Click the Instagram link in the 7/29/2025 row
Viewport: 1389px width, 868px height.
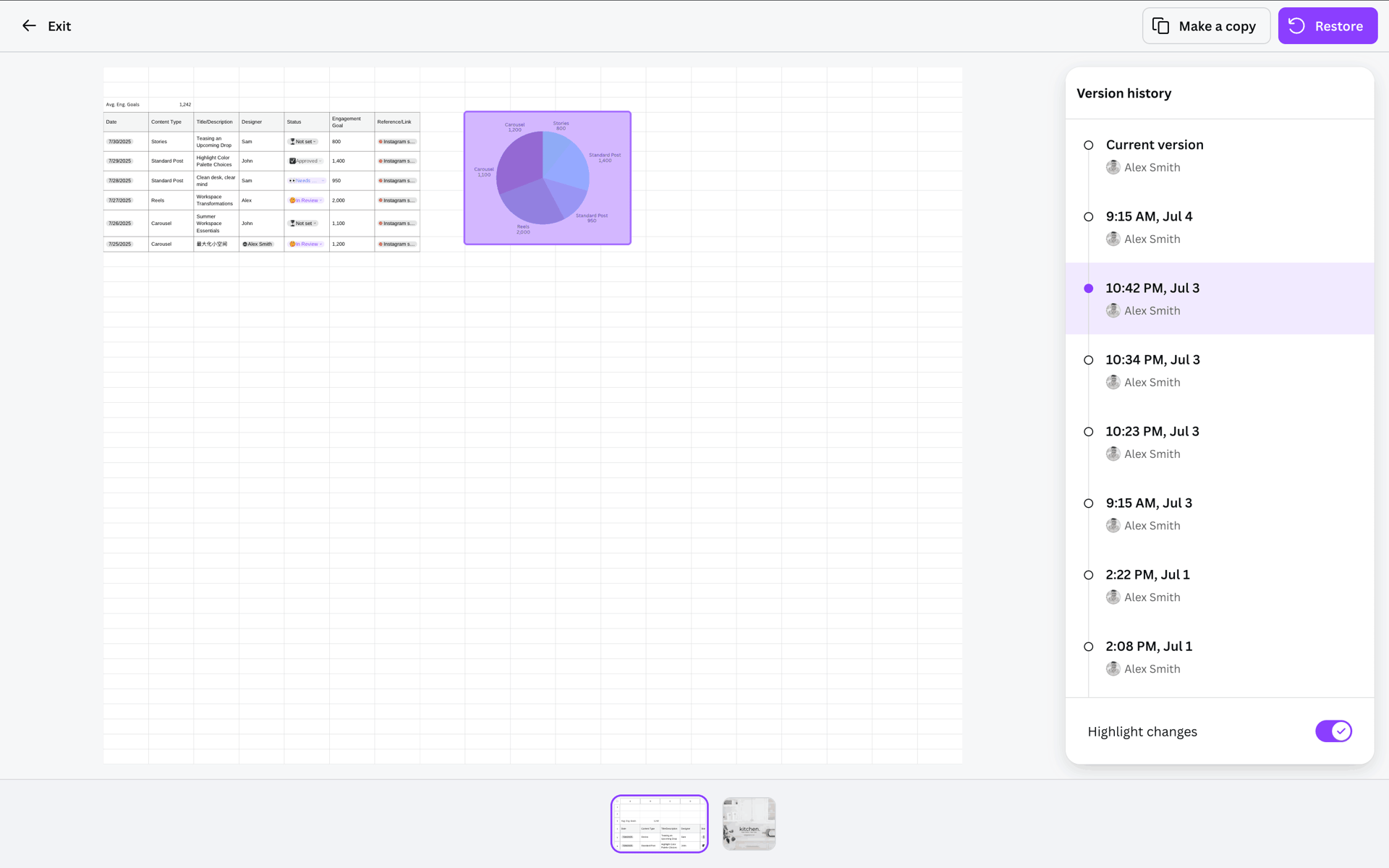click(x=396, y=161)
